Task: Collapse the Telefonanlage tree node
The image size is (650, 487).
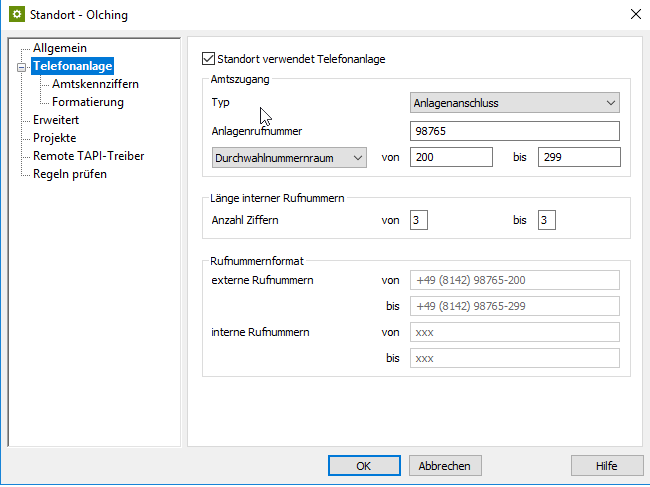Action: pos(21,66)
